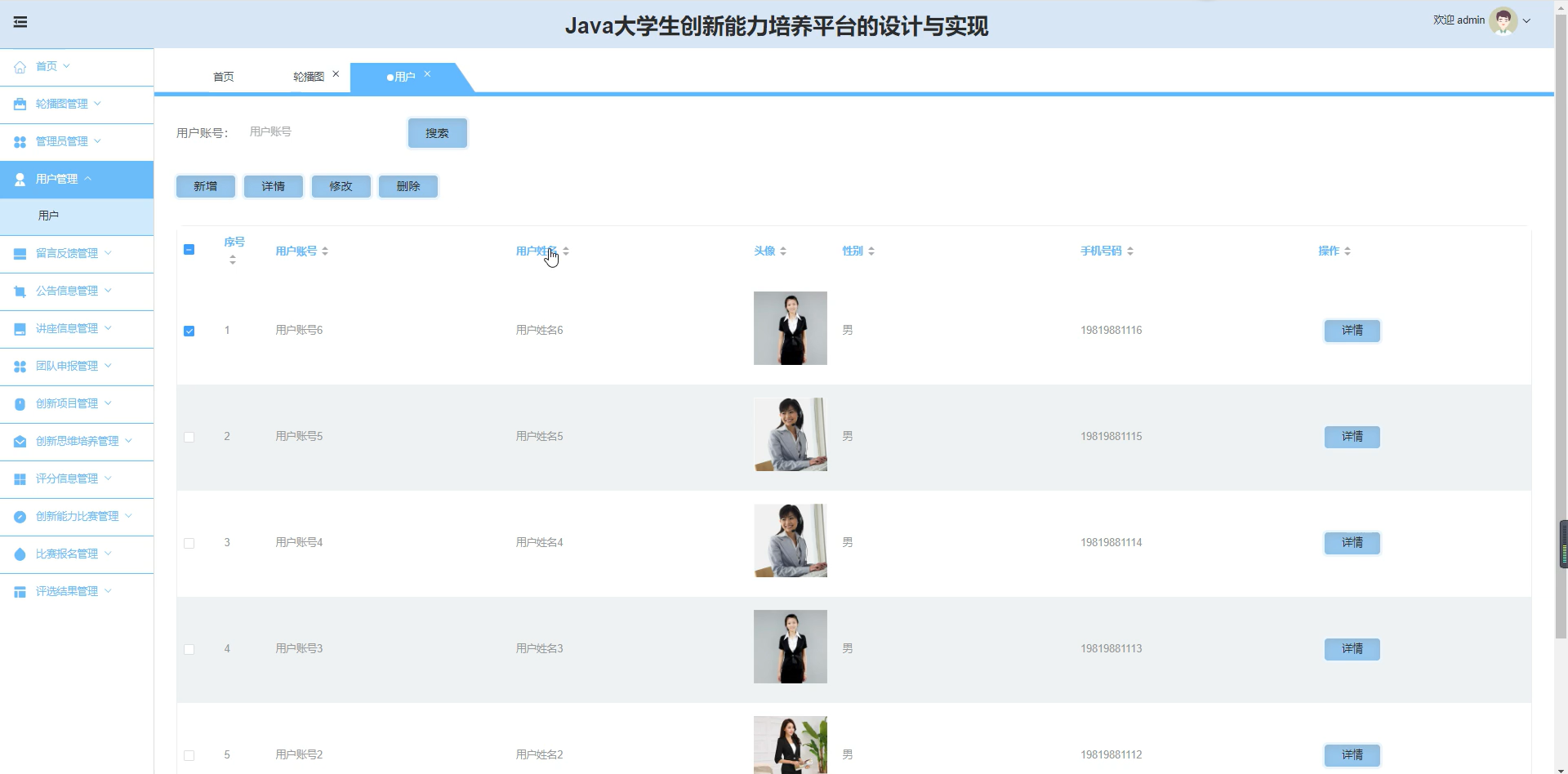Sort the table by 手机号码 column

pyautogui.click(x=1102, y=251)
